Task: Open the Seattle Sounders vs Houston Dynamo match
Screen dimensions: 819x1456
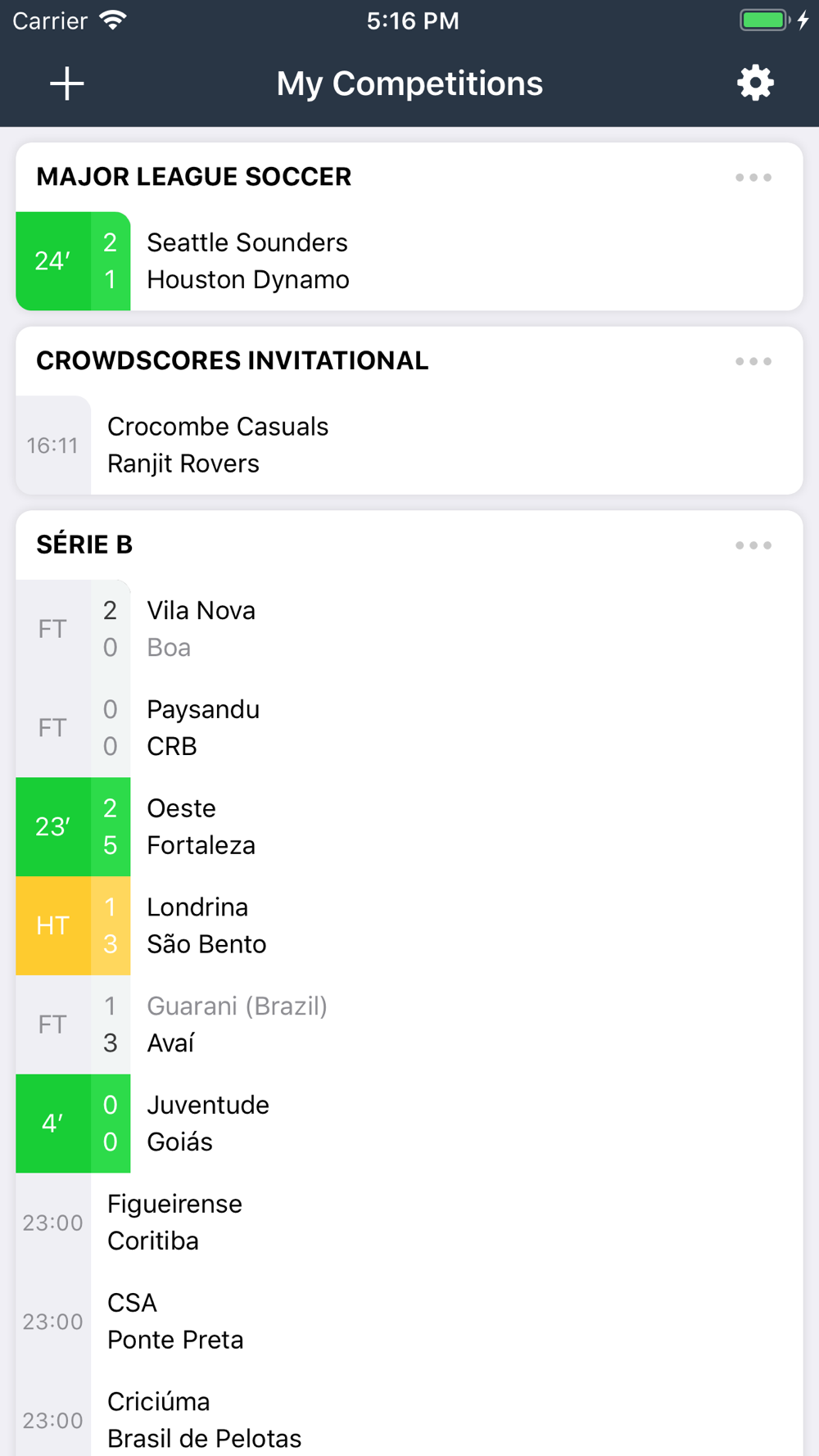Action: (x=409, y=261)
